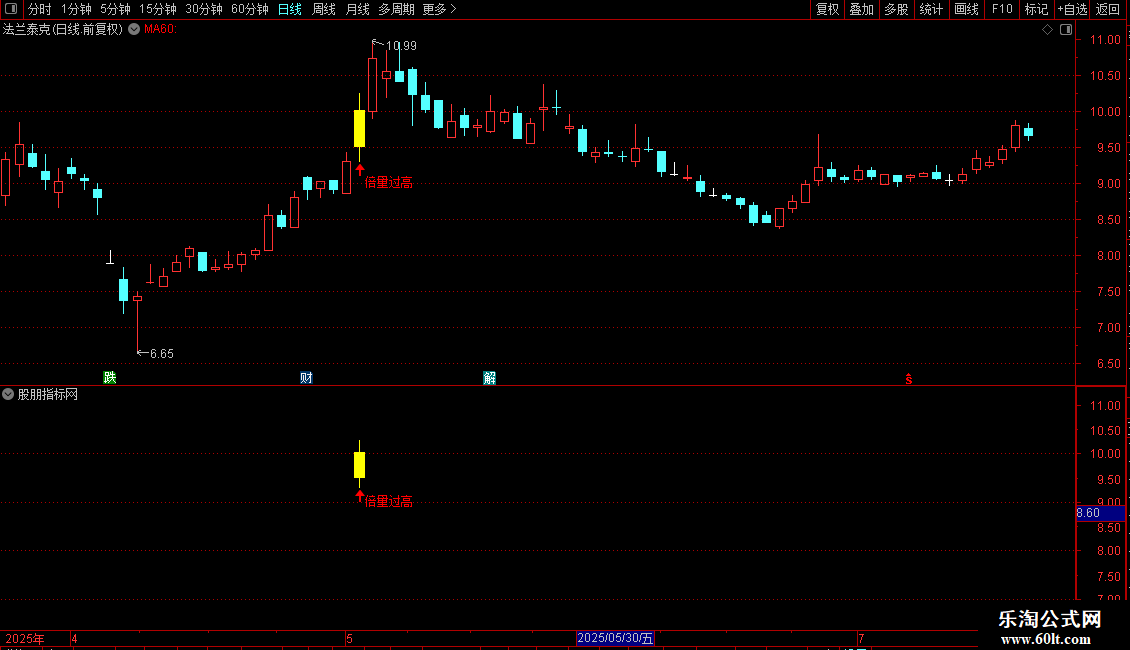Image resolution: width=1130 pixels, height=650 pixels.
Task: Click the blue 财 financial report marker
Action: 306,378
